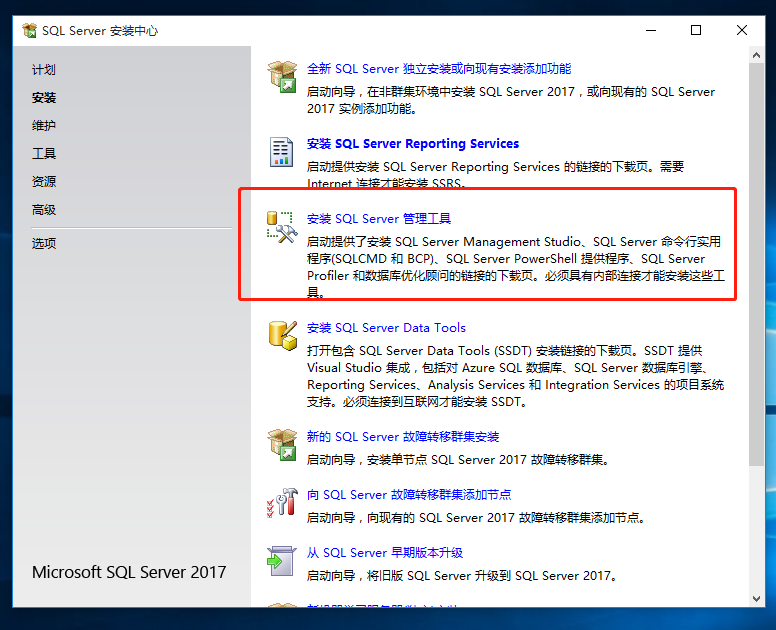The height and width of the screenshot is (630, 776).
Task: Select 选项 in the left navigation
Action: click(x=44, y=243)
